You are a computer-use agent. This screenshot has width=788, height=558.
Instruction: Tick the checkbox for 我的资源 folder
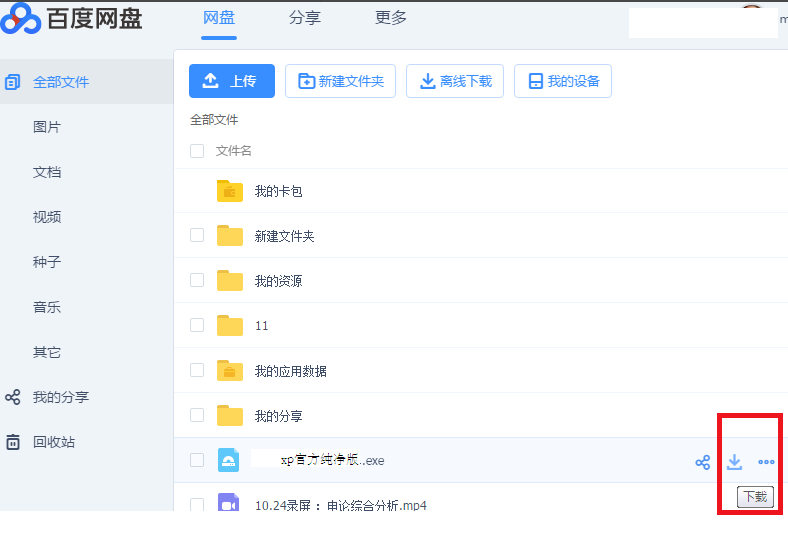coord(197,281)
